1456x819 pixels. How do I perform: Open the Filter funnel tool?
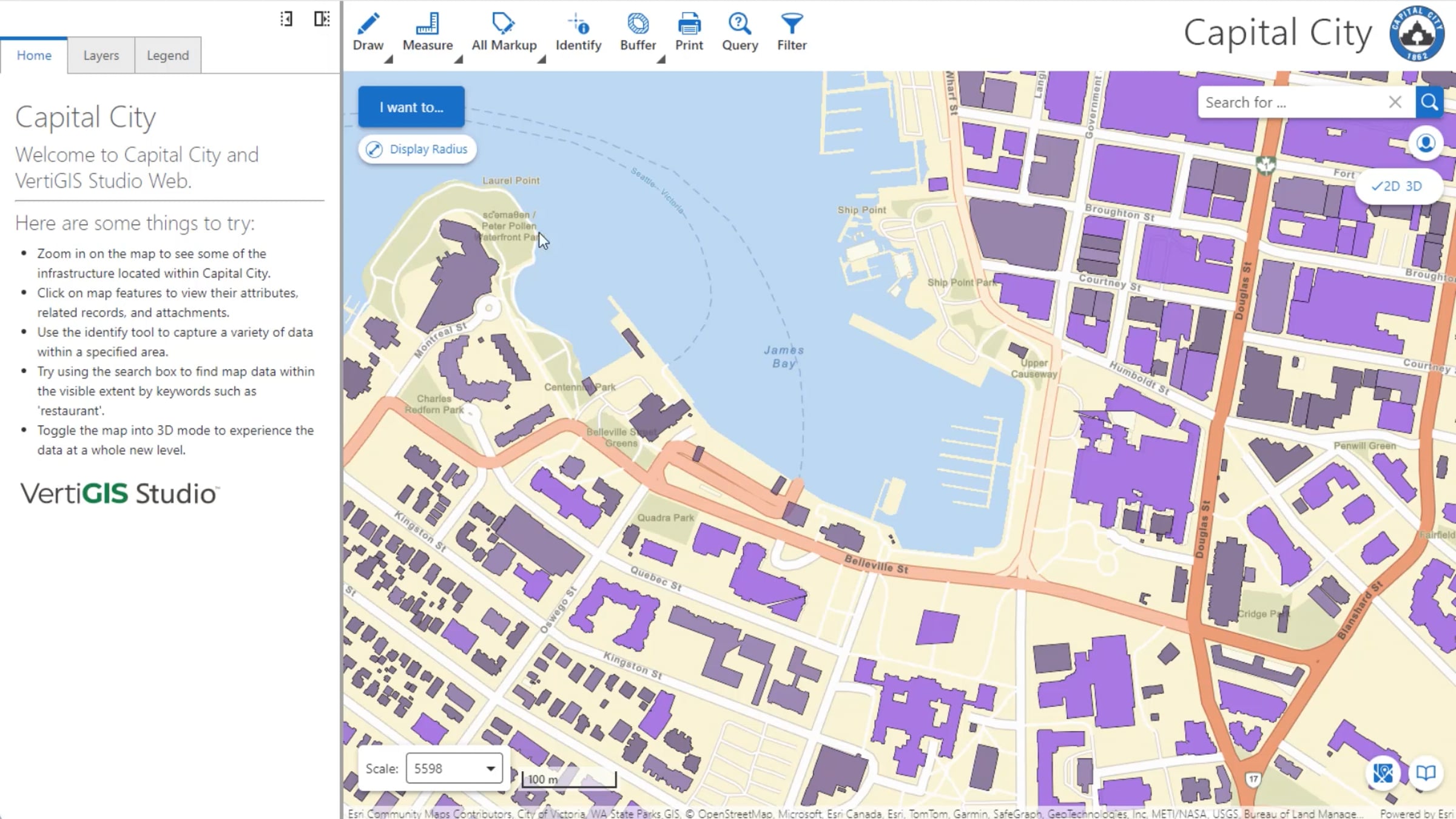(792, 32)
